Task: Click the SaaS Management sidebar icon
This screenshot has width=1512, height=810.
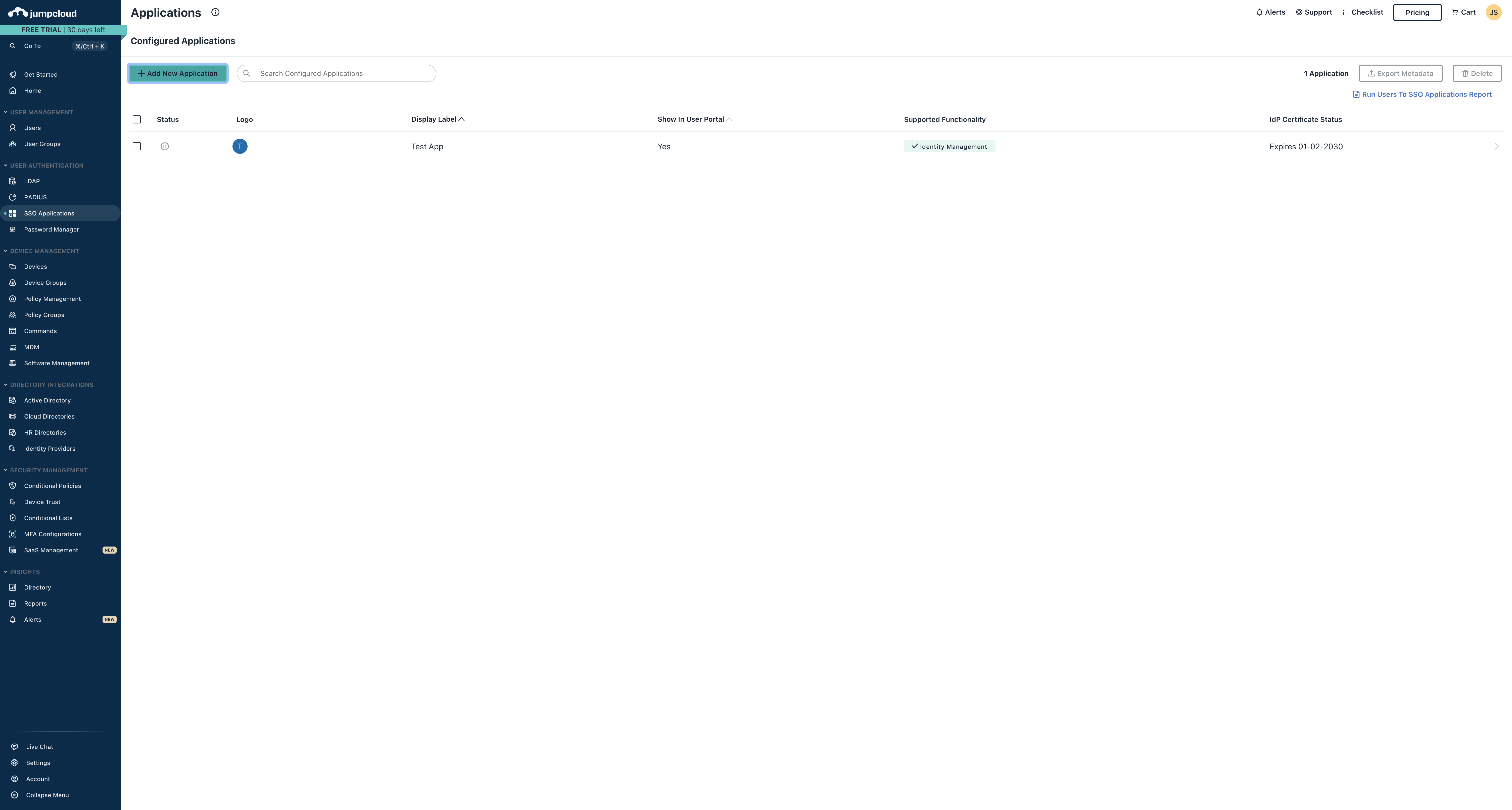Action: [12, 551]
